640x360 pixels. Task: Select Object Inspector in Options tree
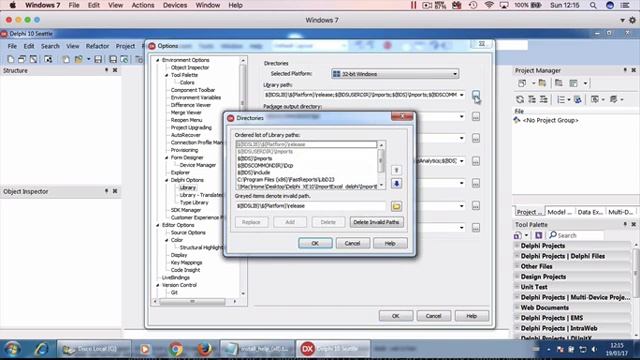click(x=190, y=67)
